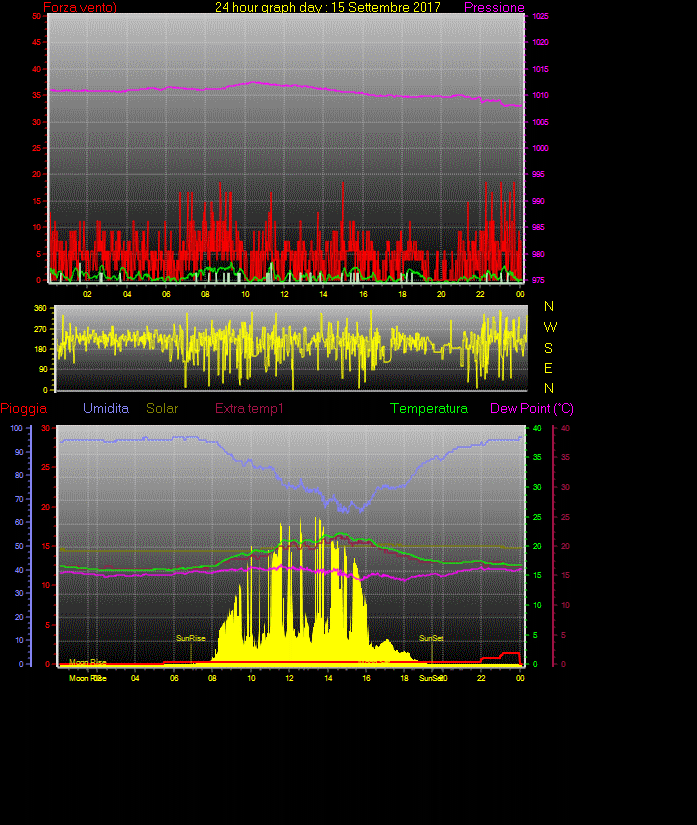This screenshot has height=825, width=697.
Task: Click the '00' hour tick under wind graph
Action: 520,294
